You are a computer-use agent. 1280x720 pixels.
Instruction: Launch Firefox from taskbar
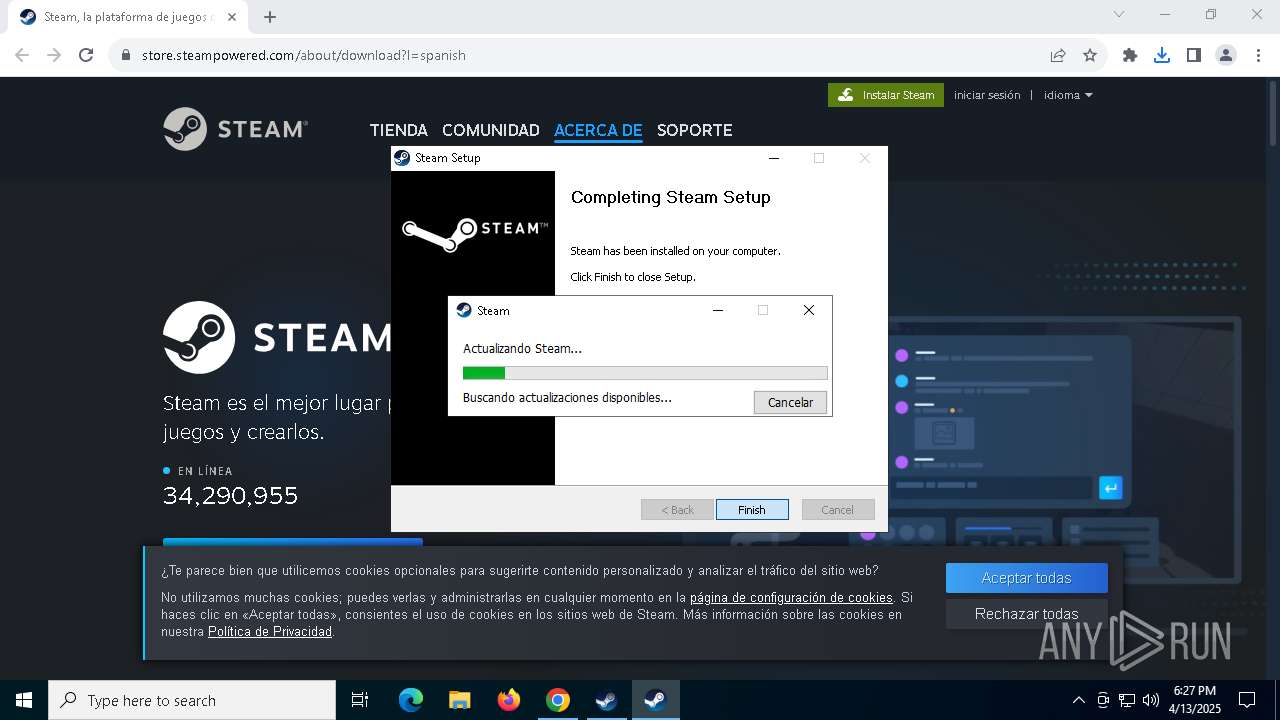click(509, 700)
